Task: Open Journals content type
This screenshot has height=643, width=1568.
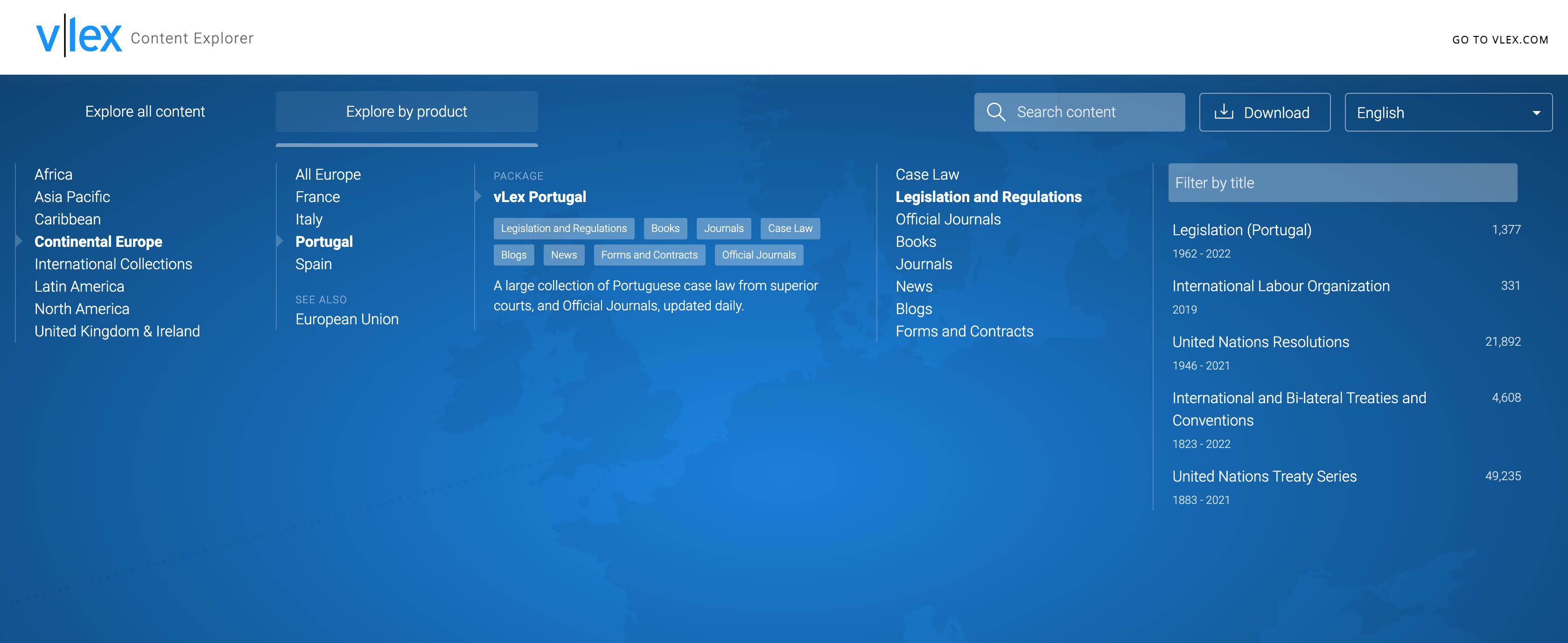Action: point(924,264)
